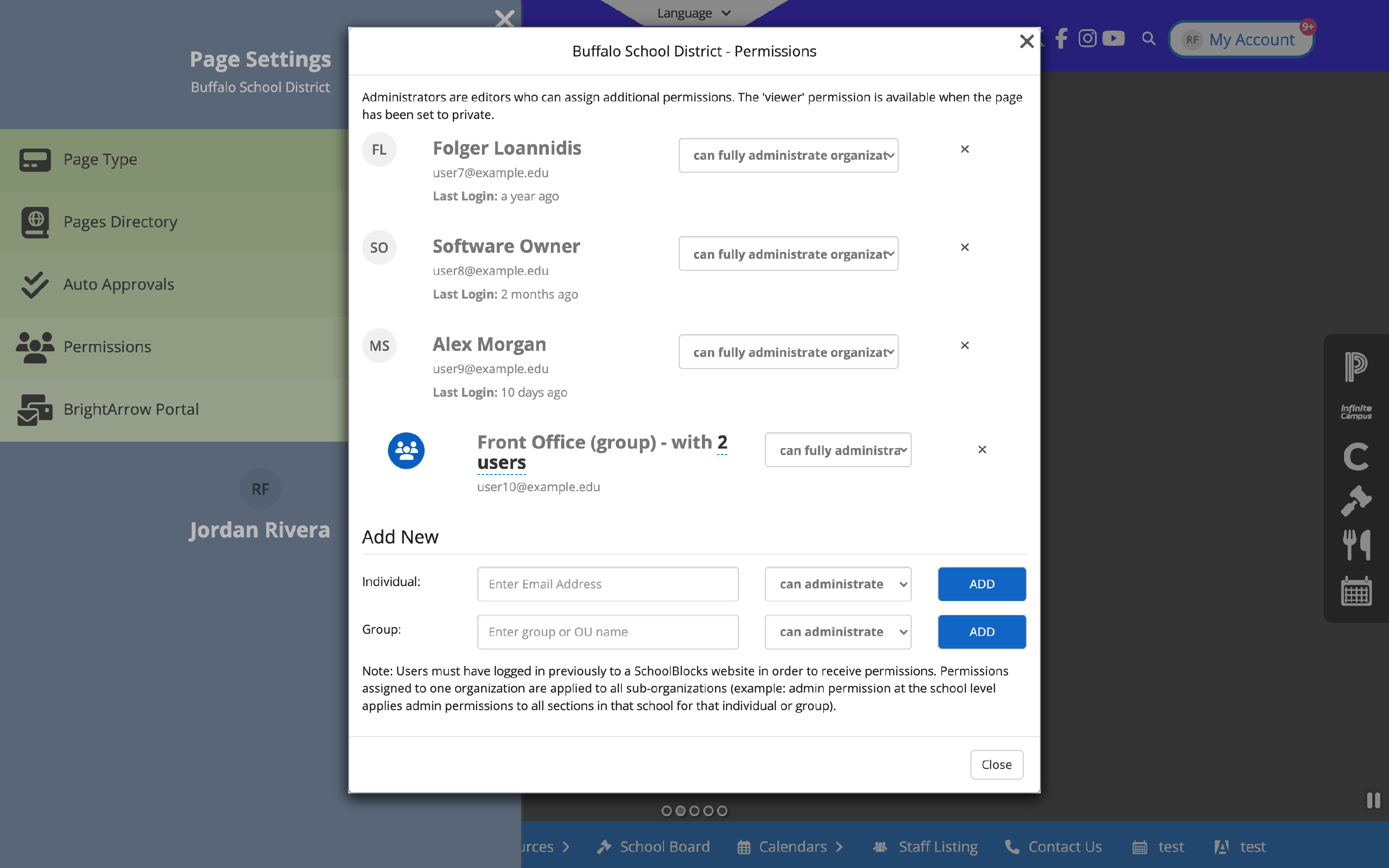1389x868 pixels.
Task: Close the Page Settings side panel
Action: (505, 19)
